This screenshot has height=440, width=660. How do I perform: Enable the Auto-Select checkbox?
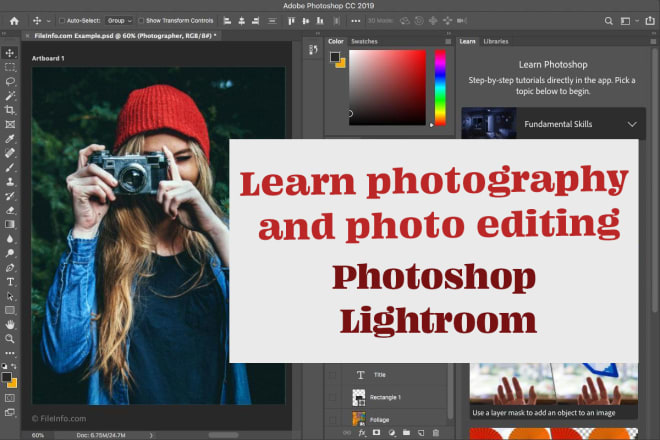(62, 21)
